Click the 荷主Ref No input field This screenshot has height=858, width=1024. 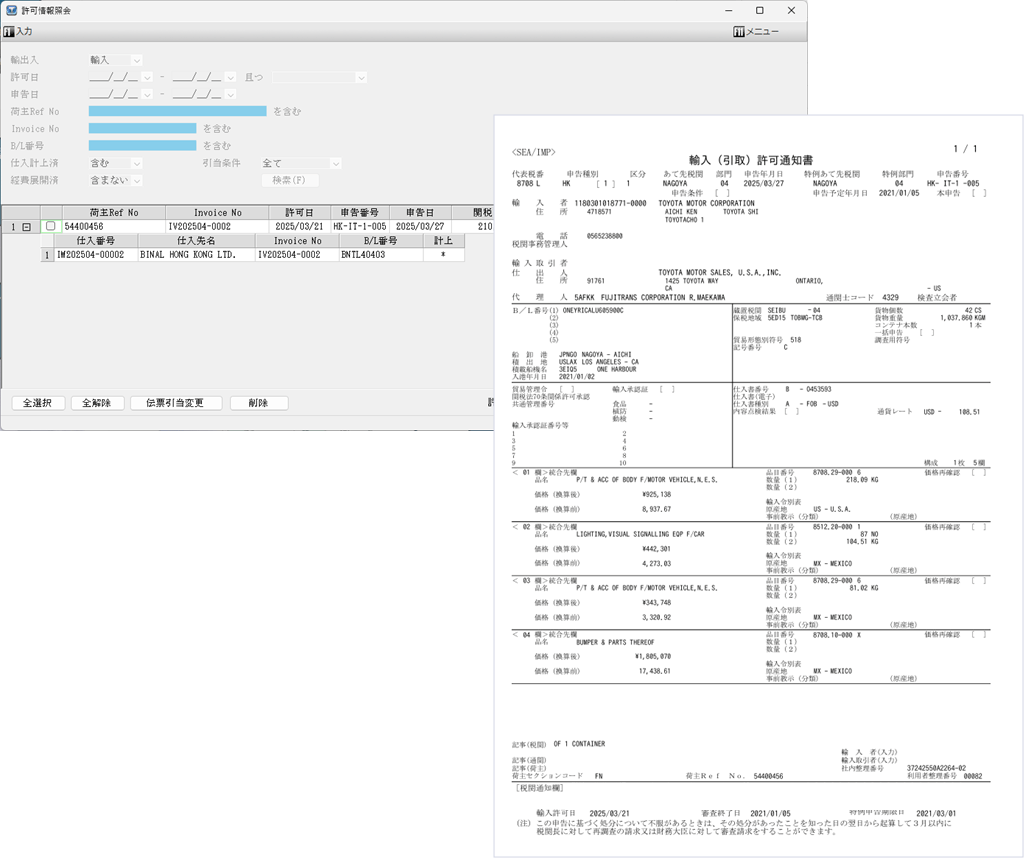coord(177,112)
